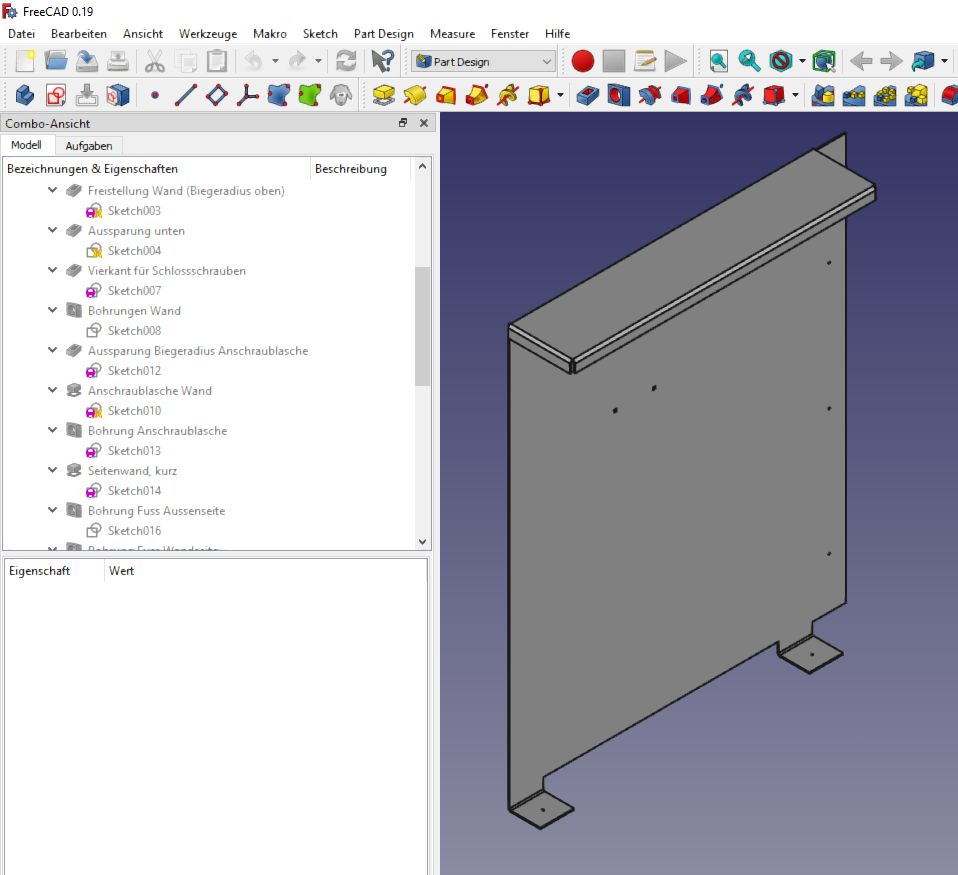This screenshot has width=958, height=875.
Task: Select the datum plane tool
Action: [x=217, y=96]
